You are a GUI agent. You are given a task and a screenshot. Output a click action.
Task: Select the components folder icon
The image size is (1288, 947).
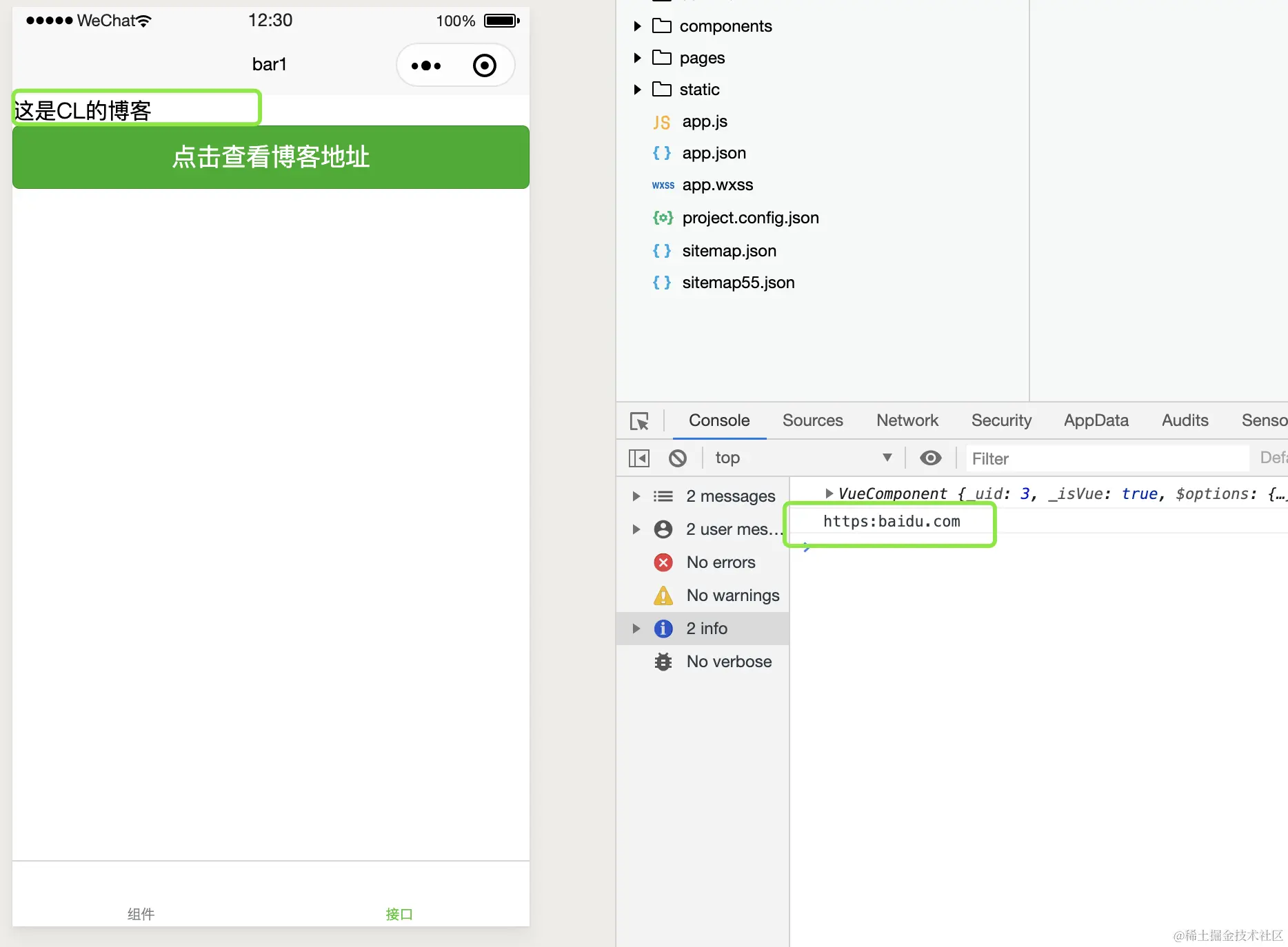[x=662, y=26]
